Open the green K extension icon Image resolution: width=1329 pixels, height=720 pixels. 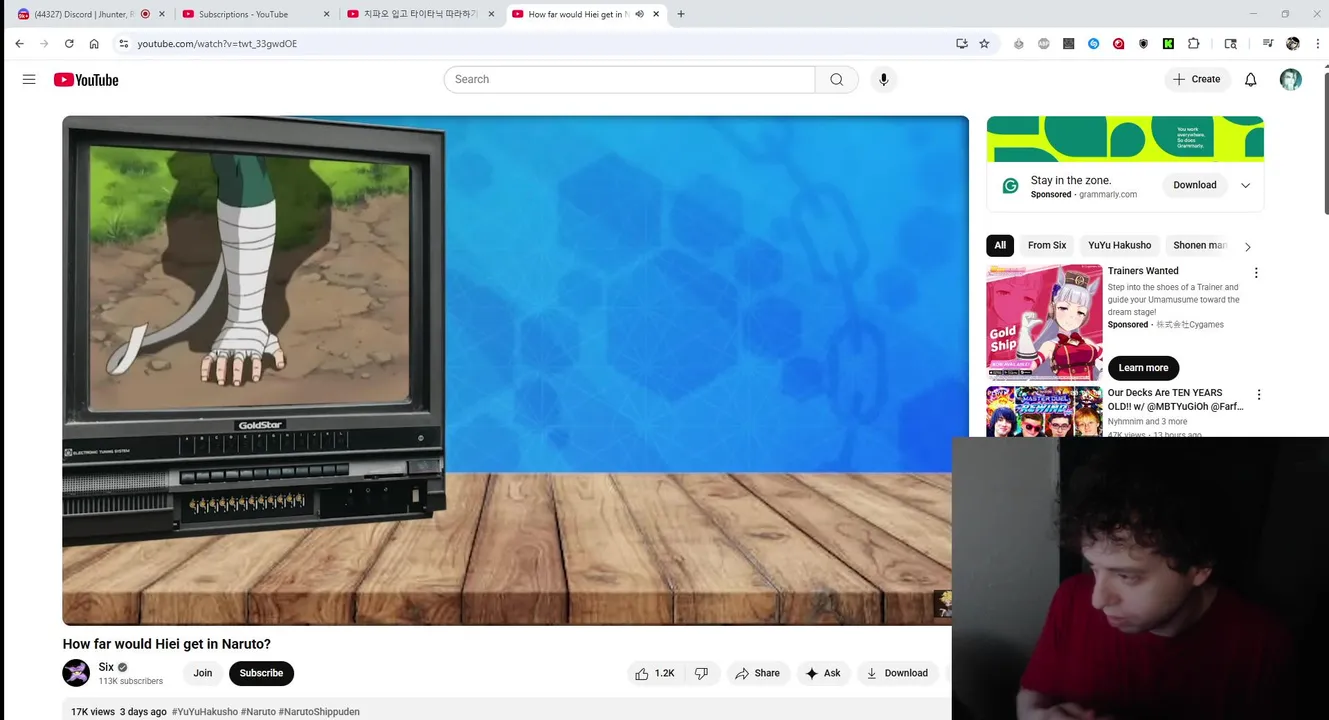click(1168, 44)
